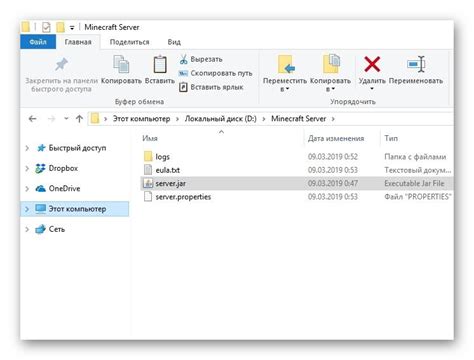
Task: Click the Up one level arrow
Action: pyautogui.click(x=79, y=119)
